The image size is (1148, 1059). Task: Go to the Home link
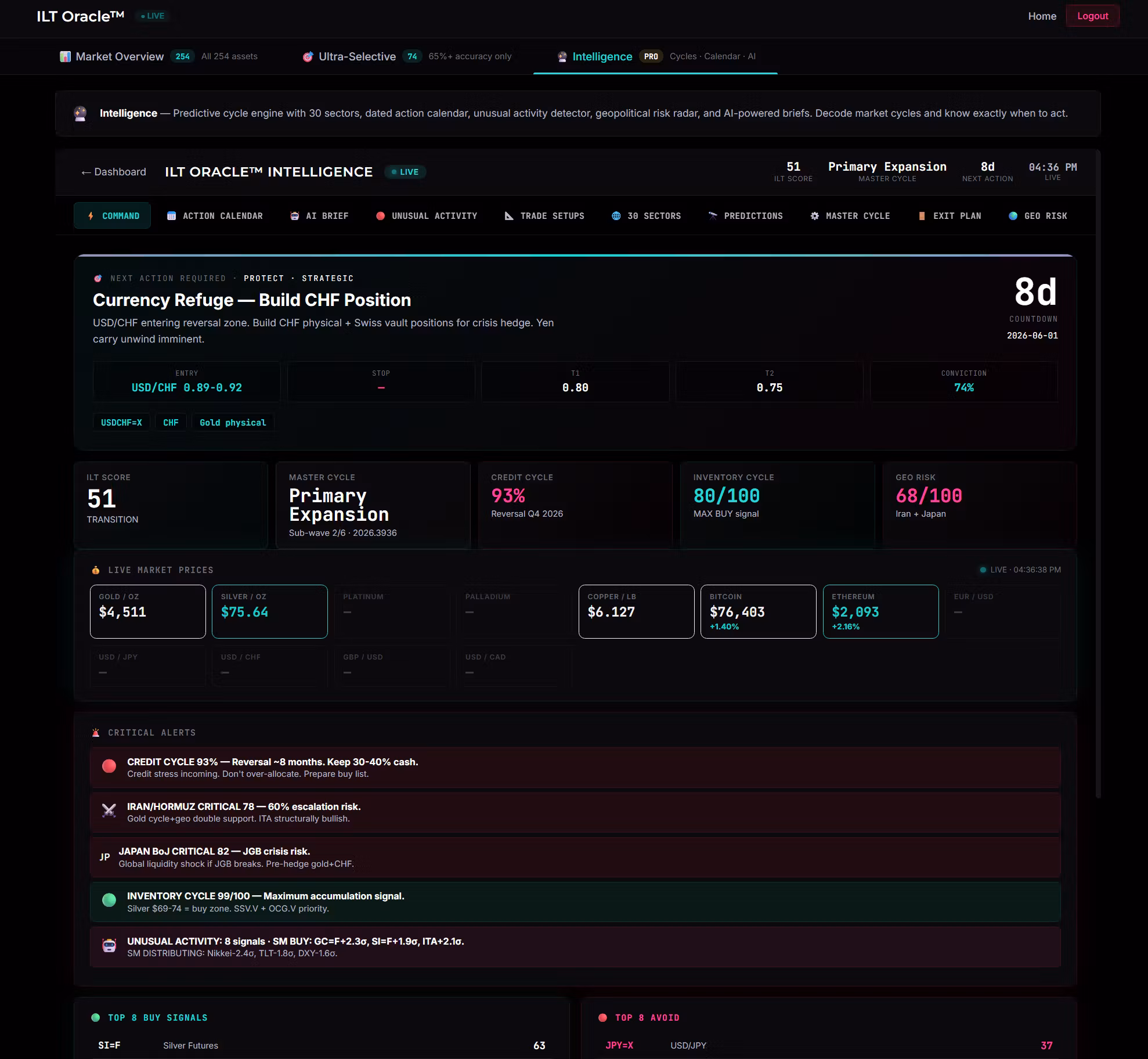[x=1042, y=16]
